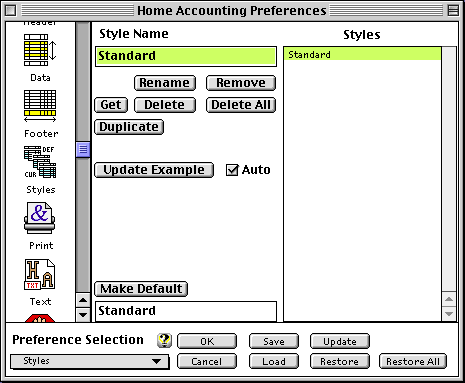Click the Cancel button
The image size is (465, 383).
[207, 361]
